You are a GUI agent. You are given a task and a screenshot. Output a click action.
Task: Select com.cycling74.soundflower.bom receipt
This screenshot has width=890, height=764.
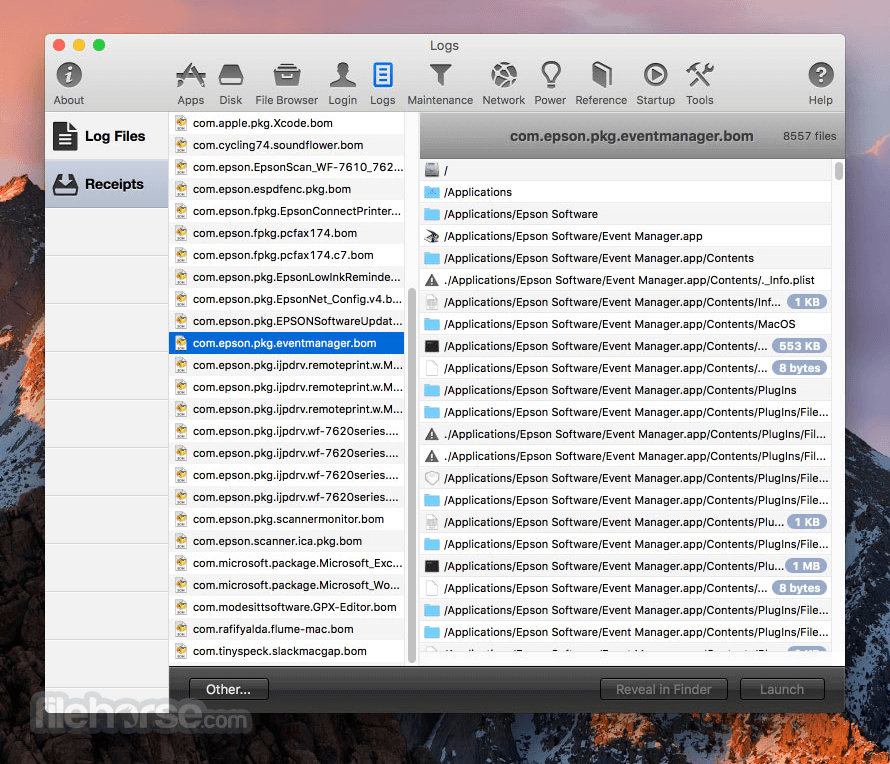(x=287, y=145)
